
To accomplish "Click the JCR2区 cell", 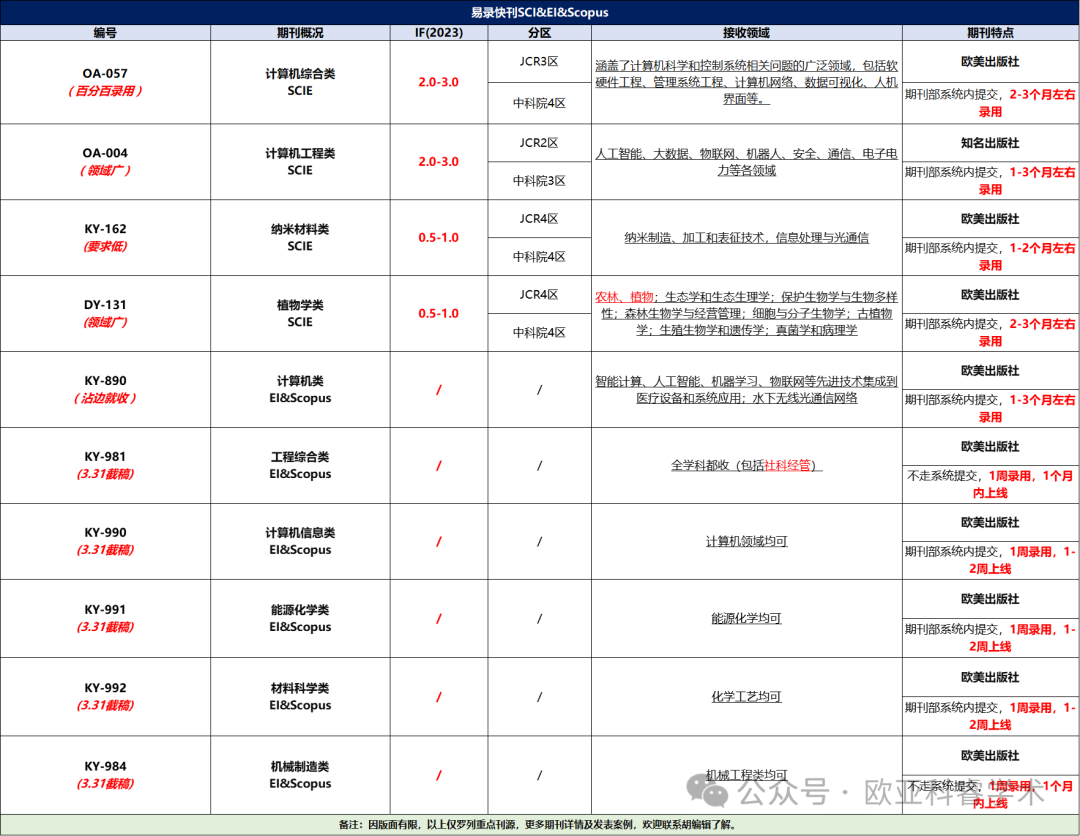I will point(539,143).
